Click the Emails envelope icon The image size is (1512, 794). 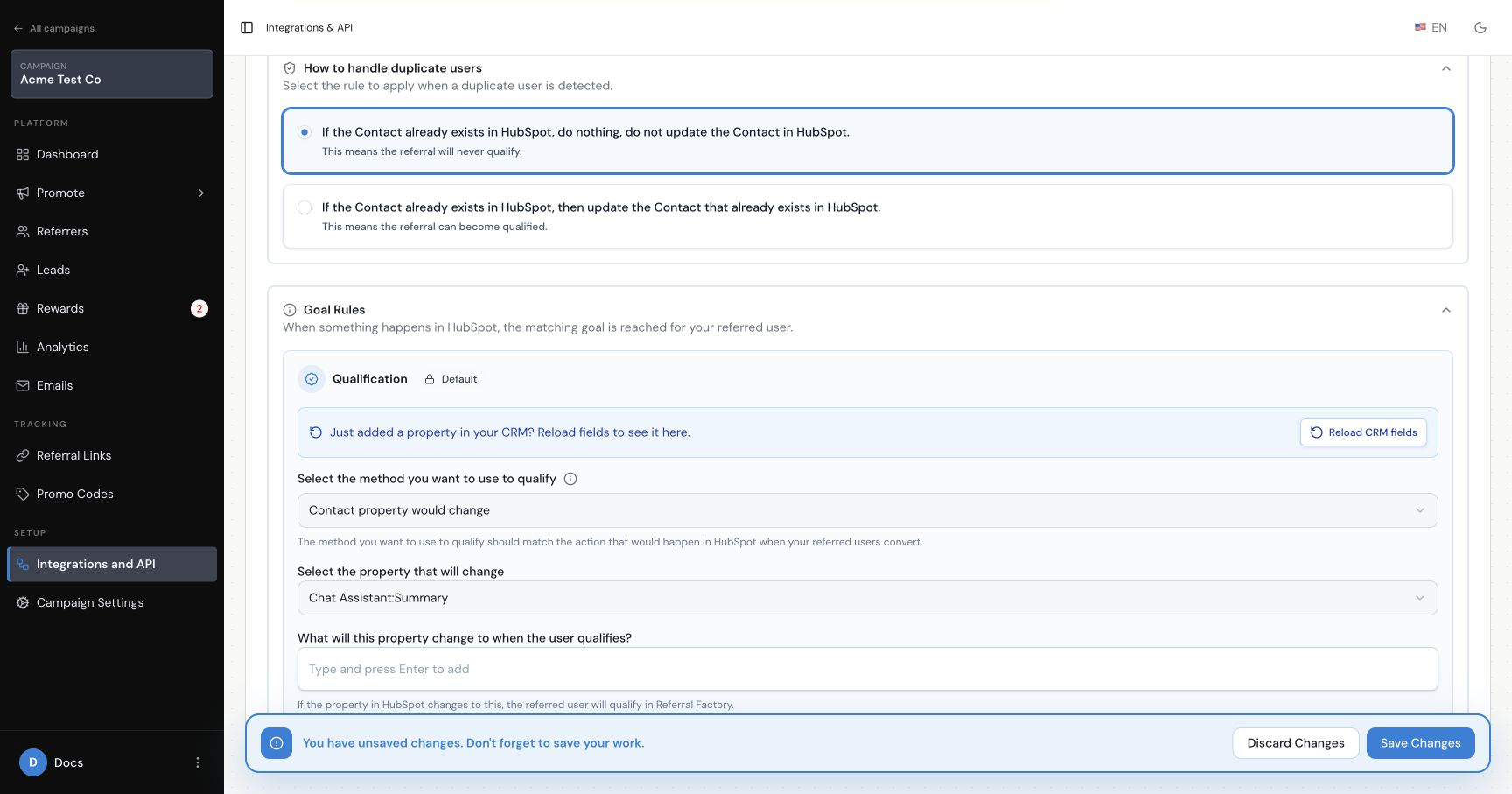[23, 385]
